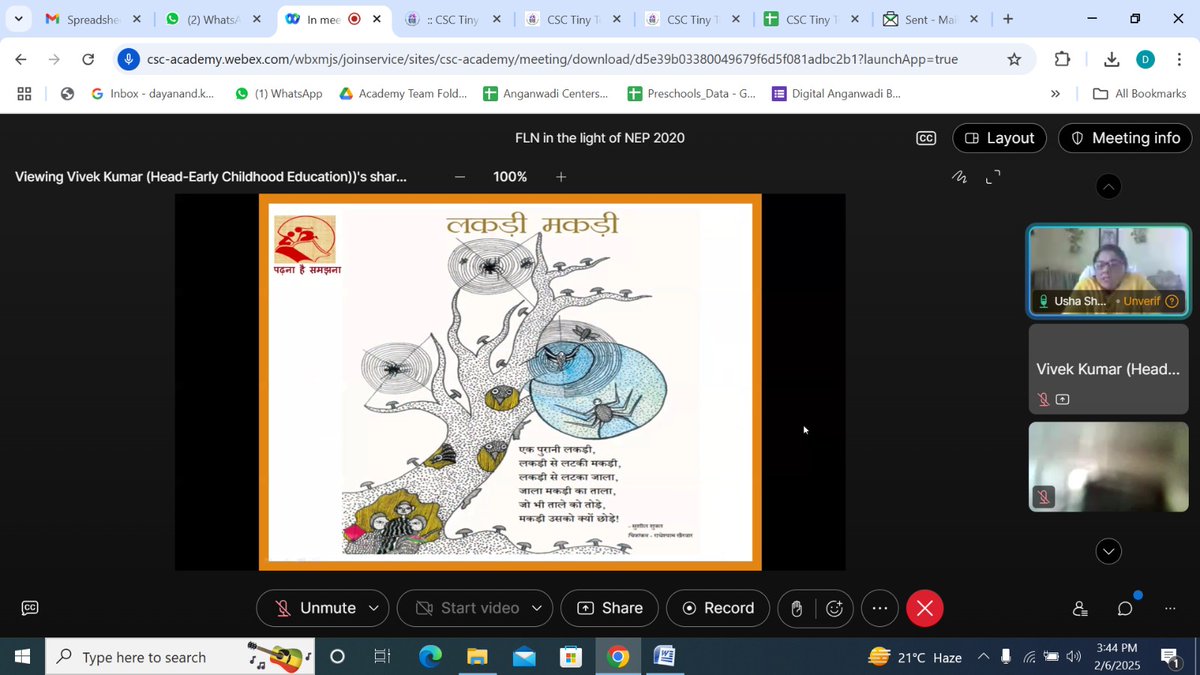
Task: Open Microsoft Edge from the taskbar
Action: coord(430,657)
